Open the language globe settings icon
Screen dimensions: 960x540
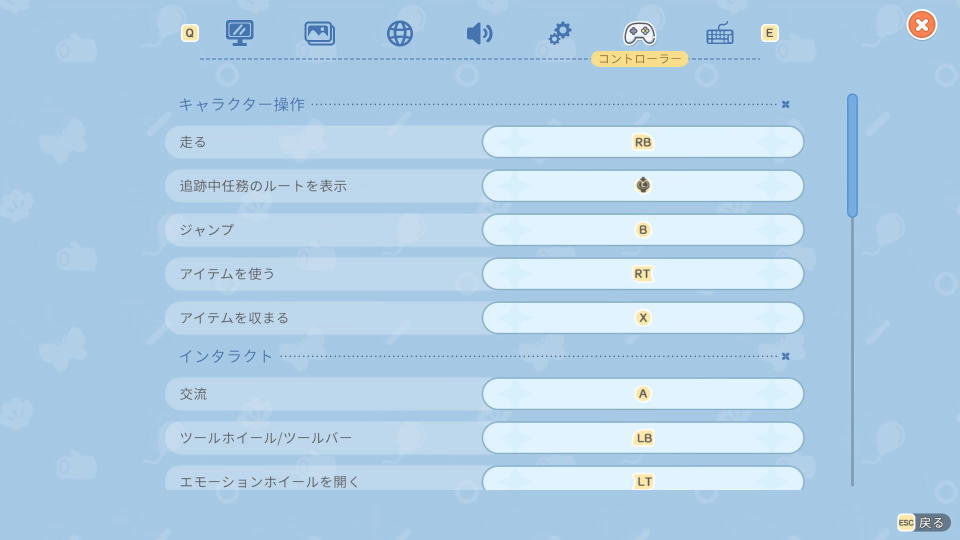(x=400, y=33)
